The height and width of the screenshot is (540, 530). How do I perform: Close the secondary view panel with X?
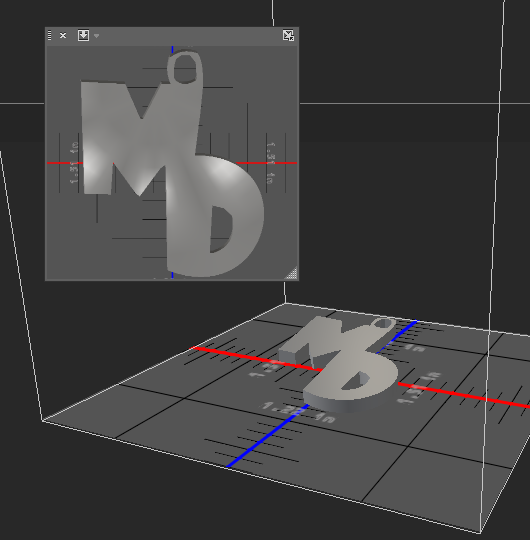pos(63,35)
